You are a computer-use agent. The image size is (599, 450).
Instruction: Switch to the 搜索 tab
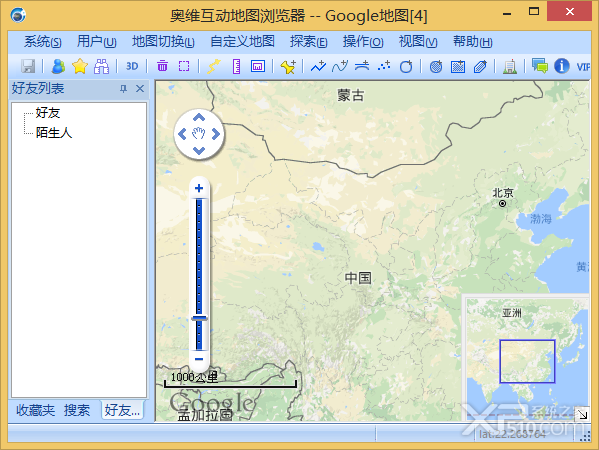point(77,410)
